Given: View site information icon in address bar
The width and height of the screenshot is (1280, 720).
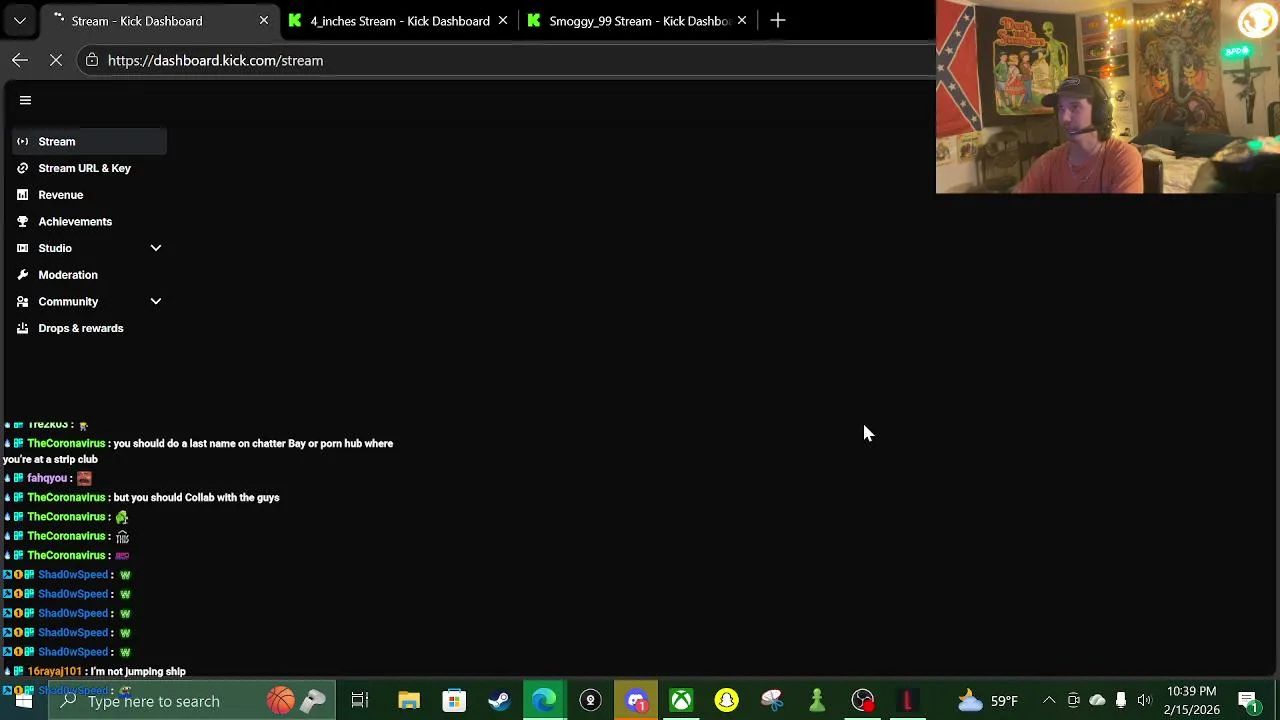Looking at the screenshot, I should (x=92, y=60).
